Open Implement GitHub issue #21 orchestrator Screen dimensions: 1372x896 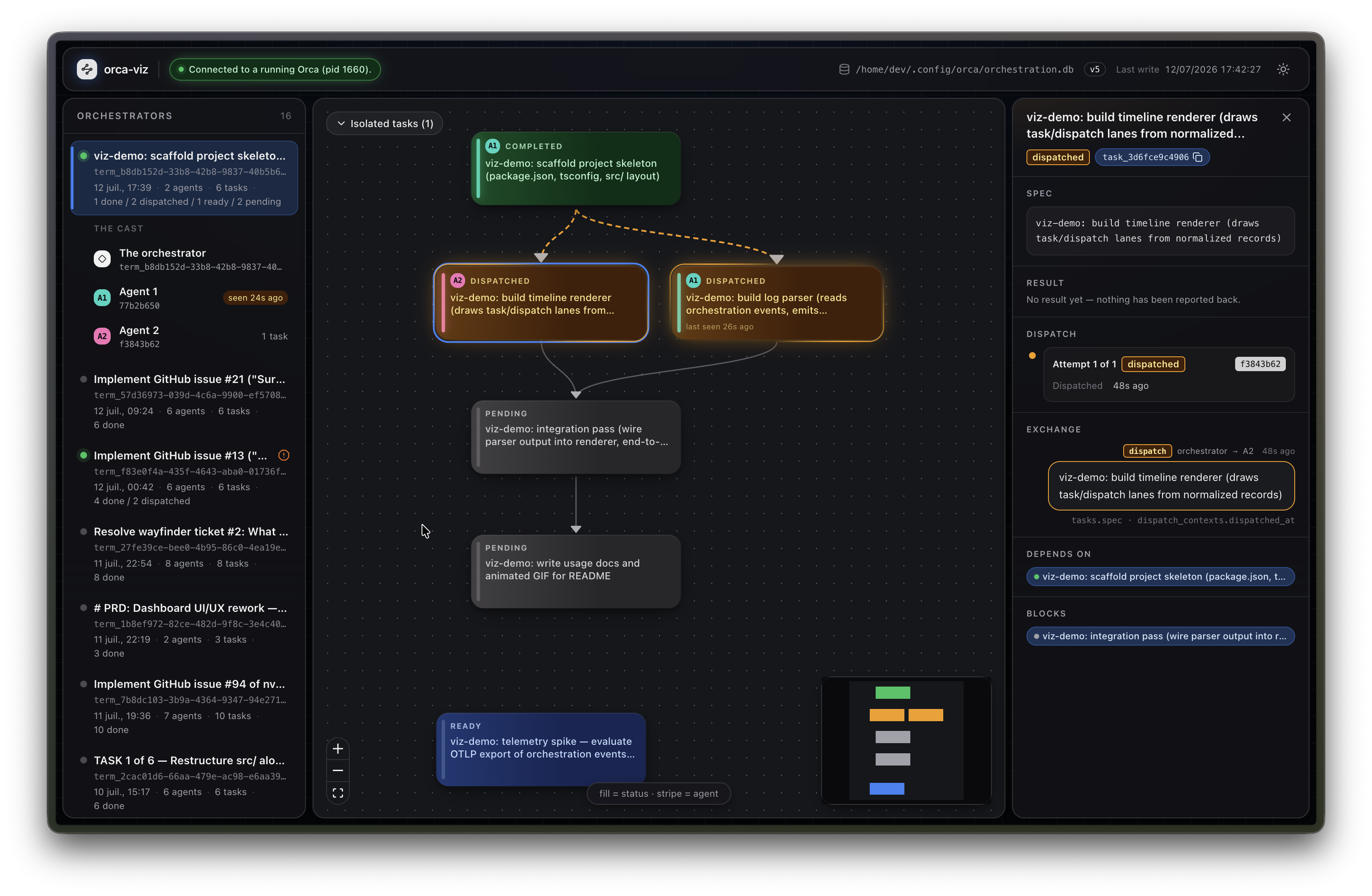185,402
